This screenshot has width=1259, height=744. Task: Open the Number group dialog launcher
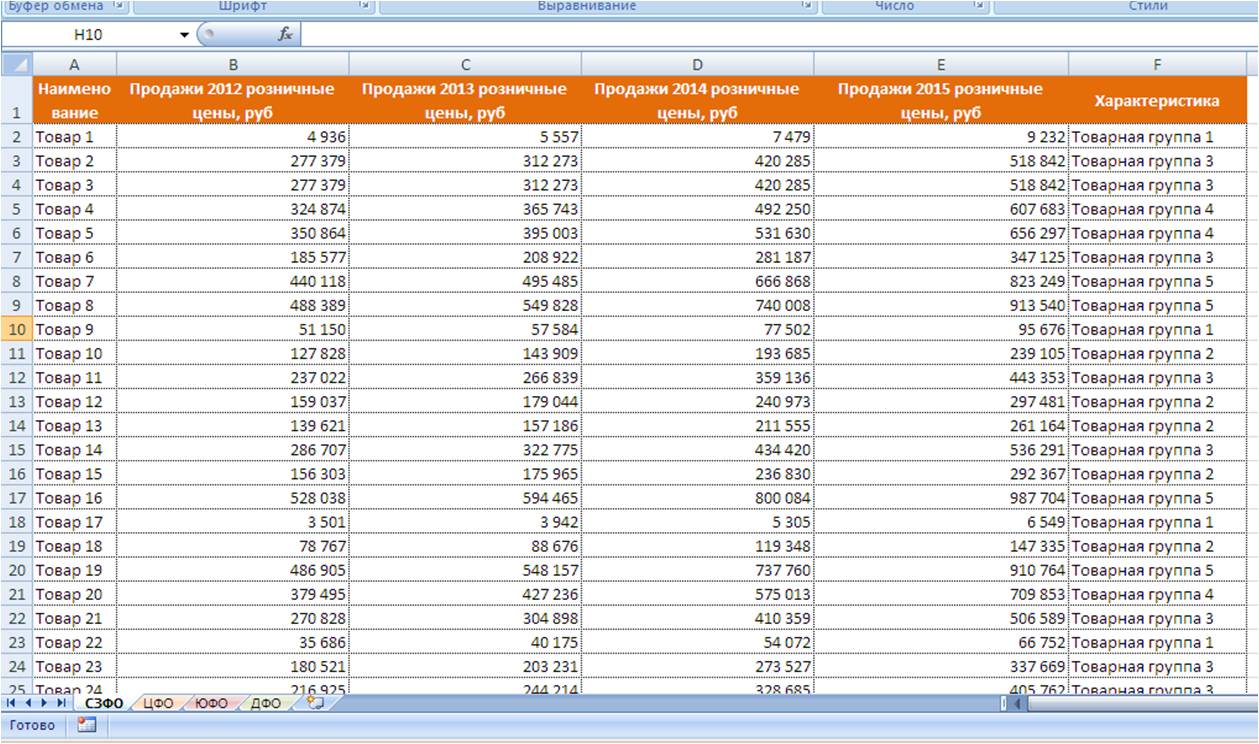click(978, 6)
